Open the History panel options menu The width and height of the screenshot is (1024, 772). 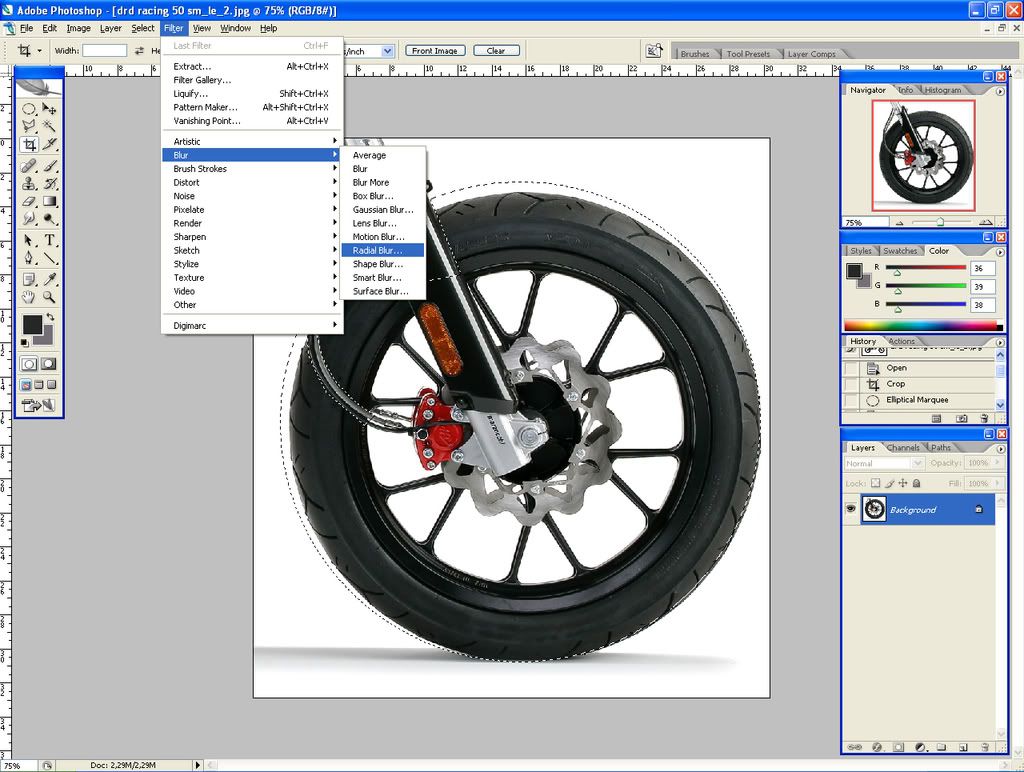(x=999, y=342)
